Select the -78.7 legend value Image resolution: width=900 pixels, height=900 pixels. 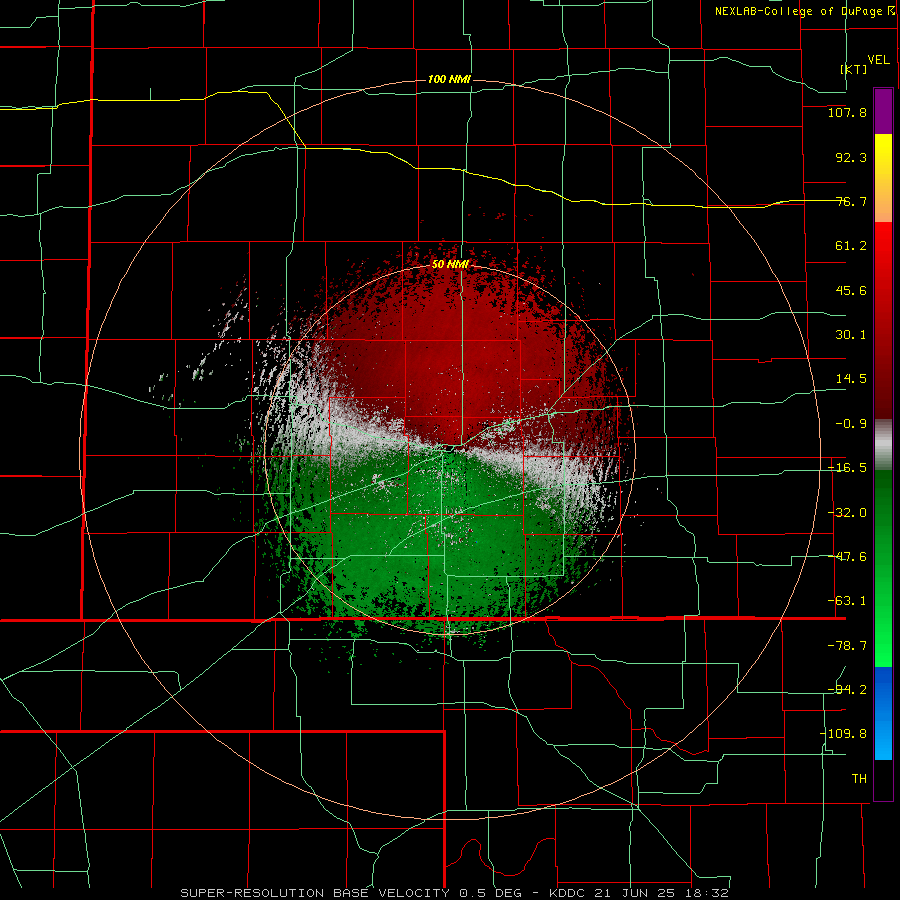click(x=847, y=646)
